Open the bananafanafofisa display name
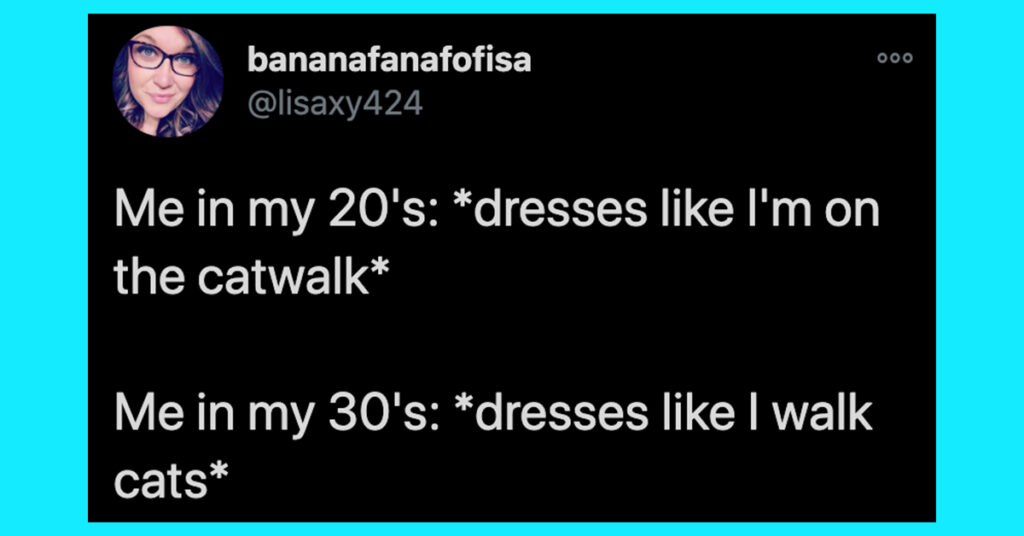1024x536 pixels. point(389,60)
